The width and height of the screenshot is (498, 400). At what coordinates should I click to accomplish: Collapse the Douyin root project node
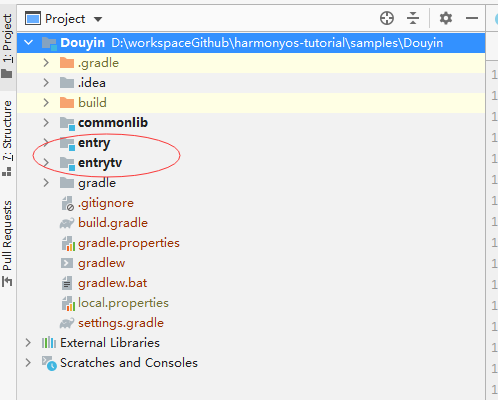click(29, 42)
